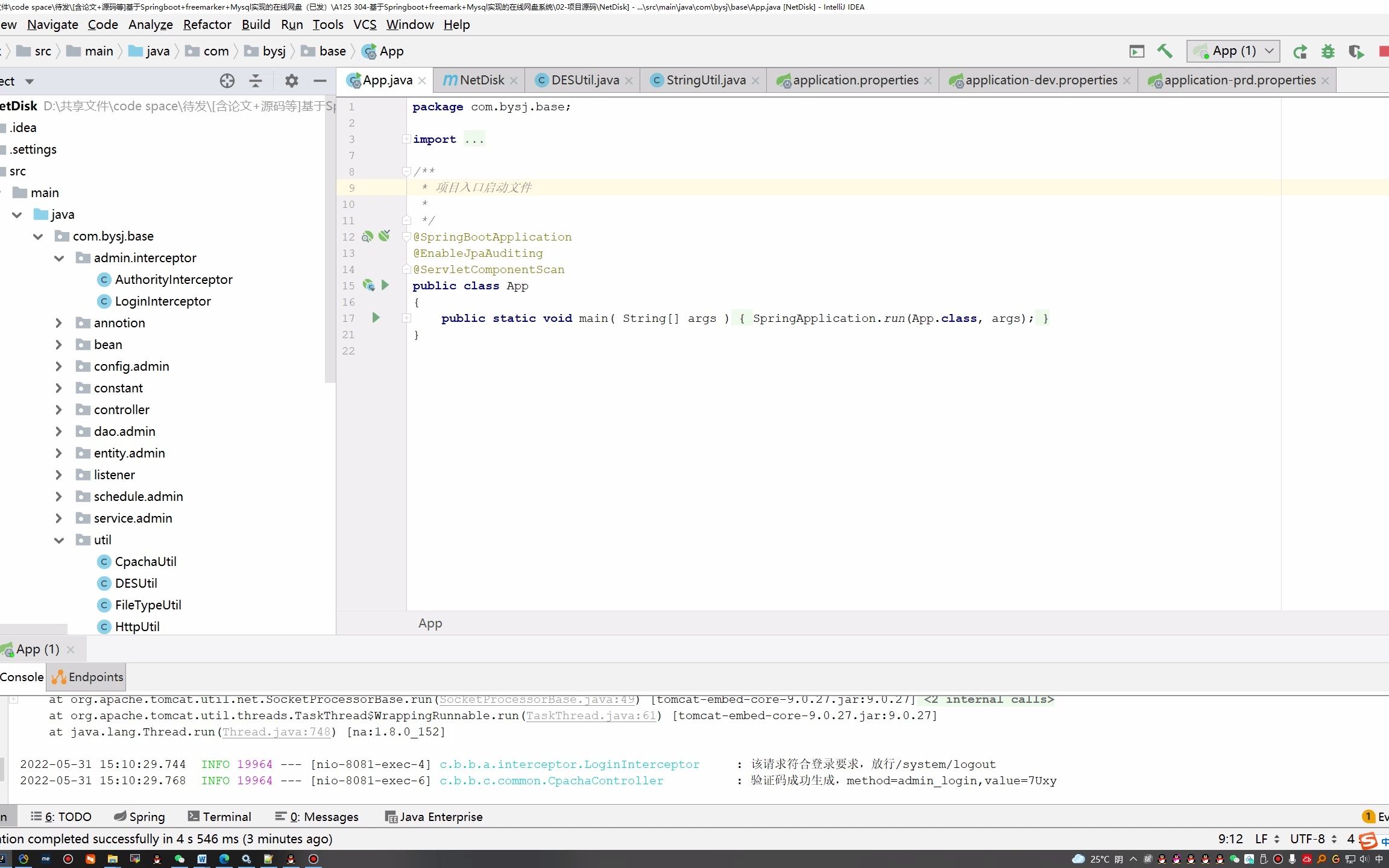1389x868 pixels.
Task: Collapse the util package node
Action: [x=59, y=539]
